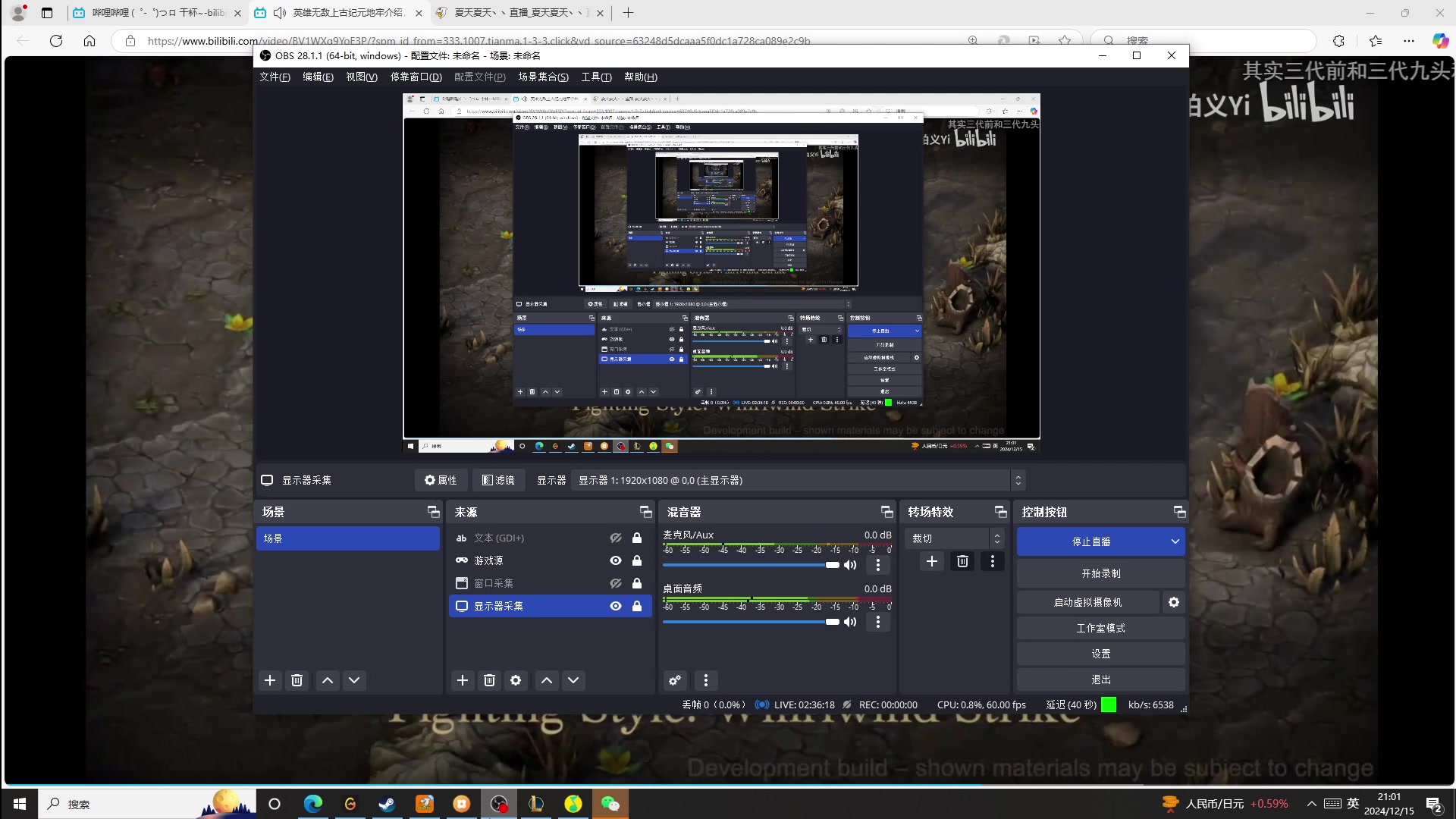1456x819 pixels.
Task: Add a new source with plus icon
Action: (463, 680)
